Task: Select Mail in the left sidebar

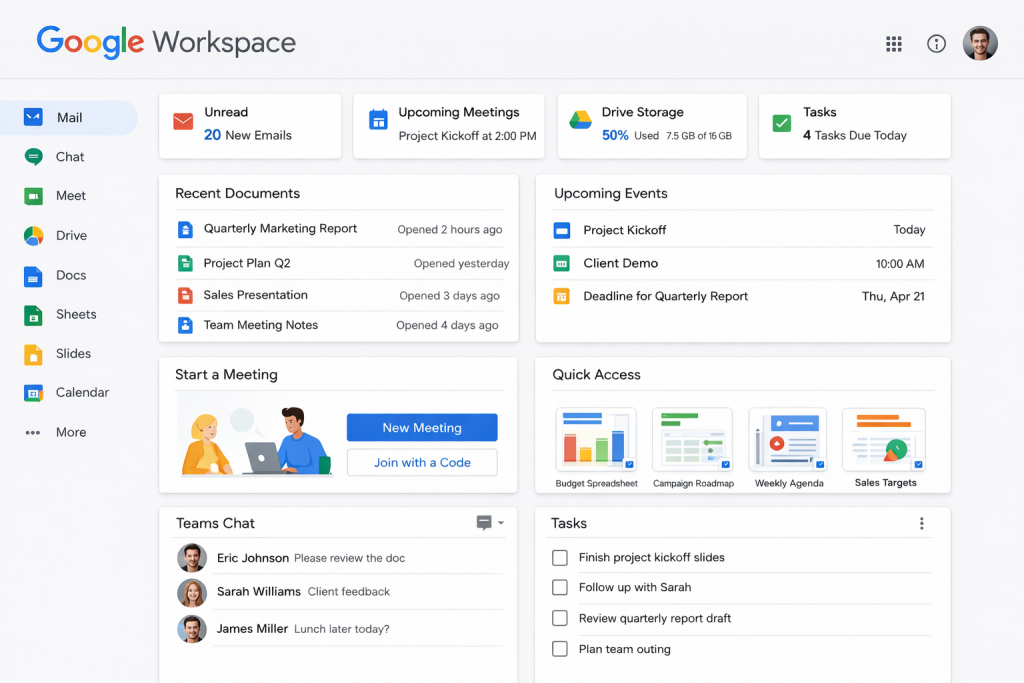Action: point(68,118)
